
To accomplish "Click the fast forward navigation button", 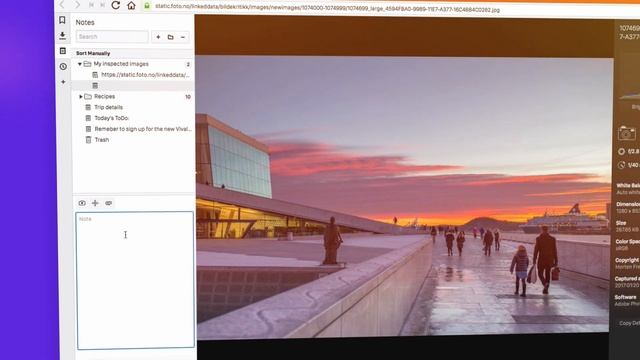I will (103, 5).
